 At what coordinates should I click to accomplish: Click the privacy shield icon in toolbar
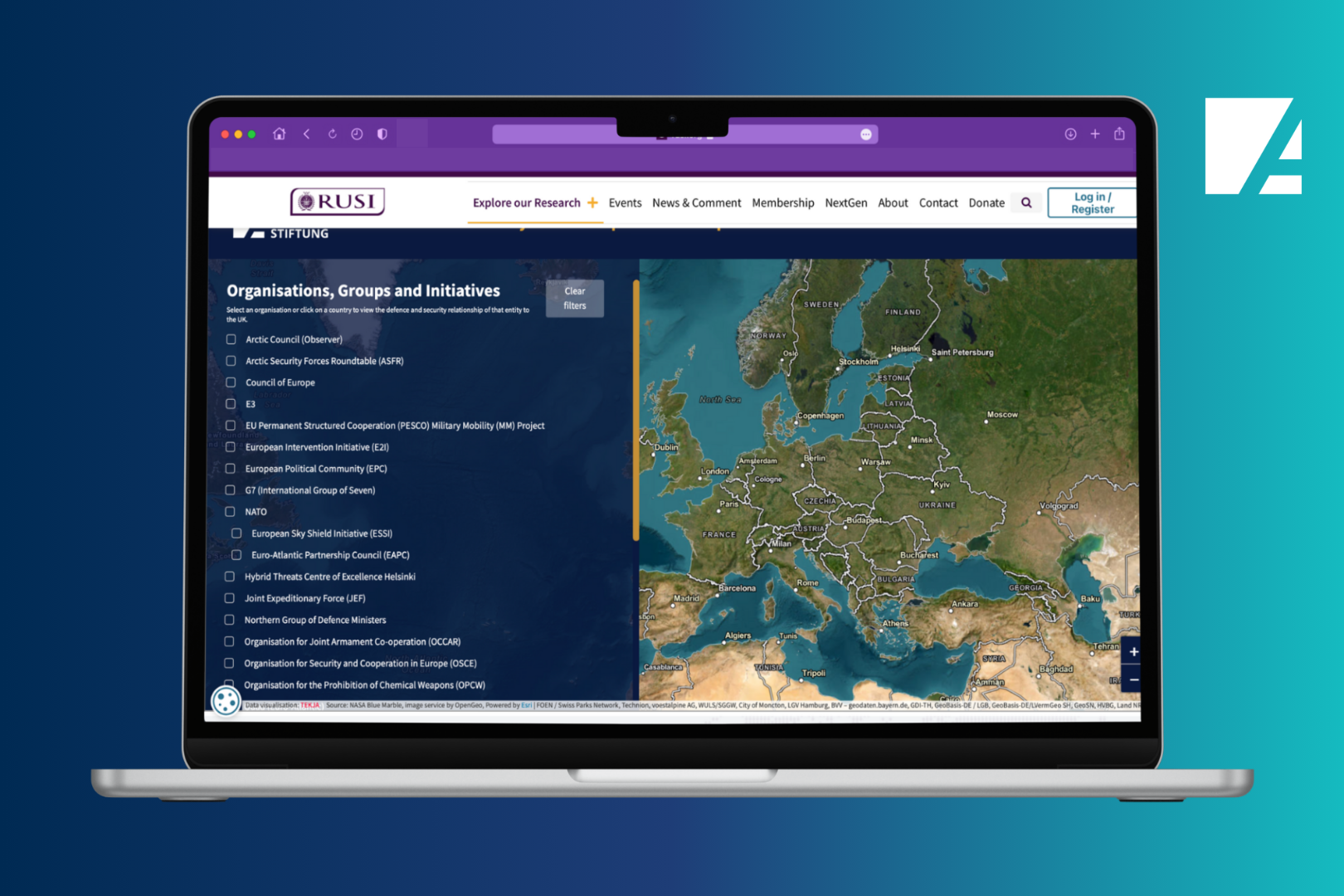[382, 134]
